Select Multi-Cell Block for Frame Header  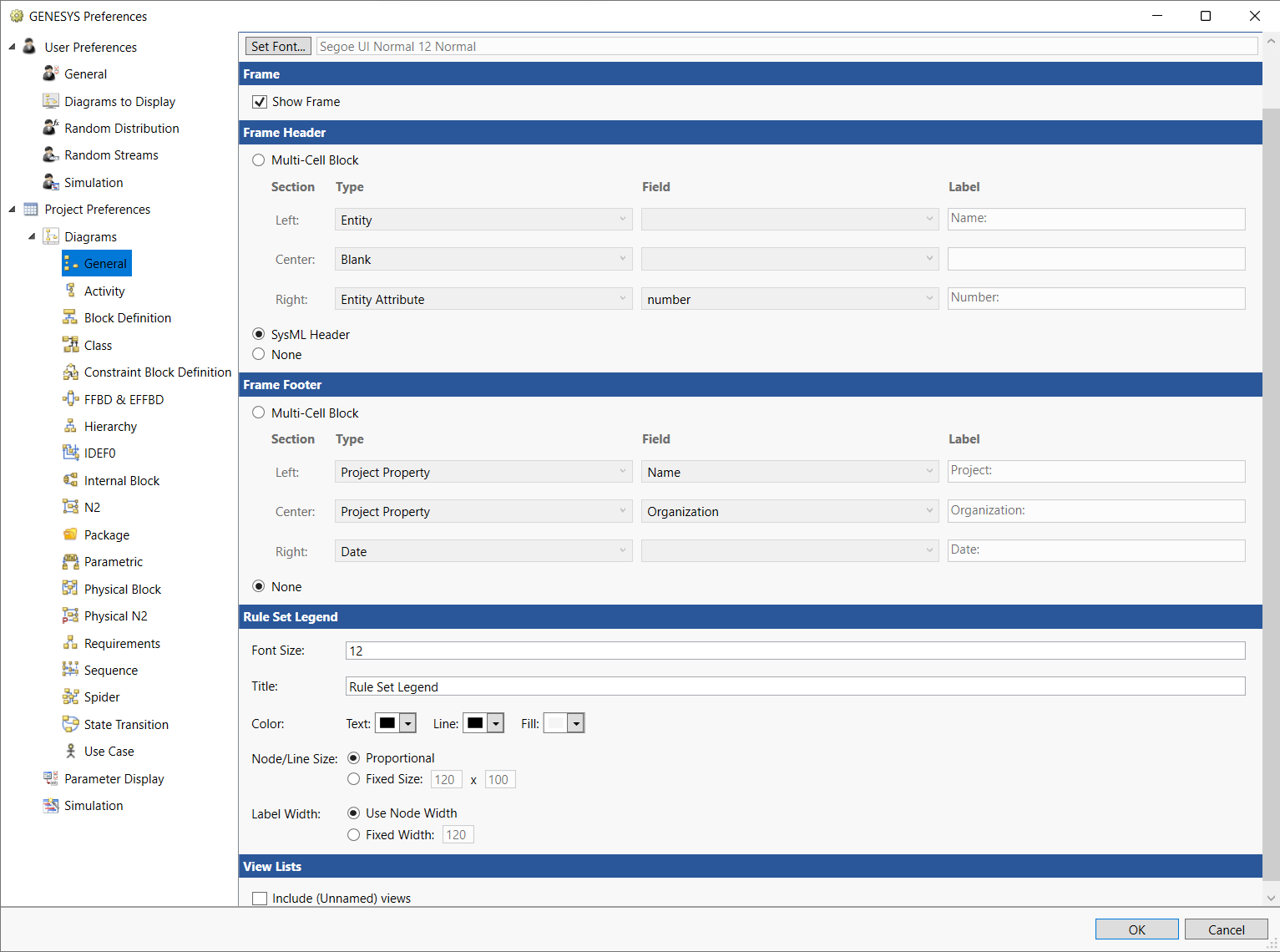(259, 160)
